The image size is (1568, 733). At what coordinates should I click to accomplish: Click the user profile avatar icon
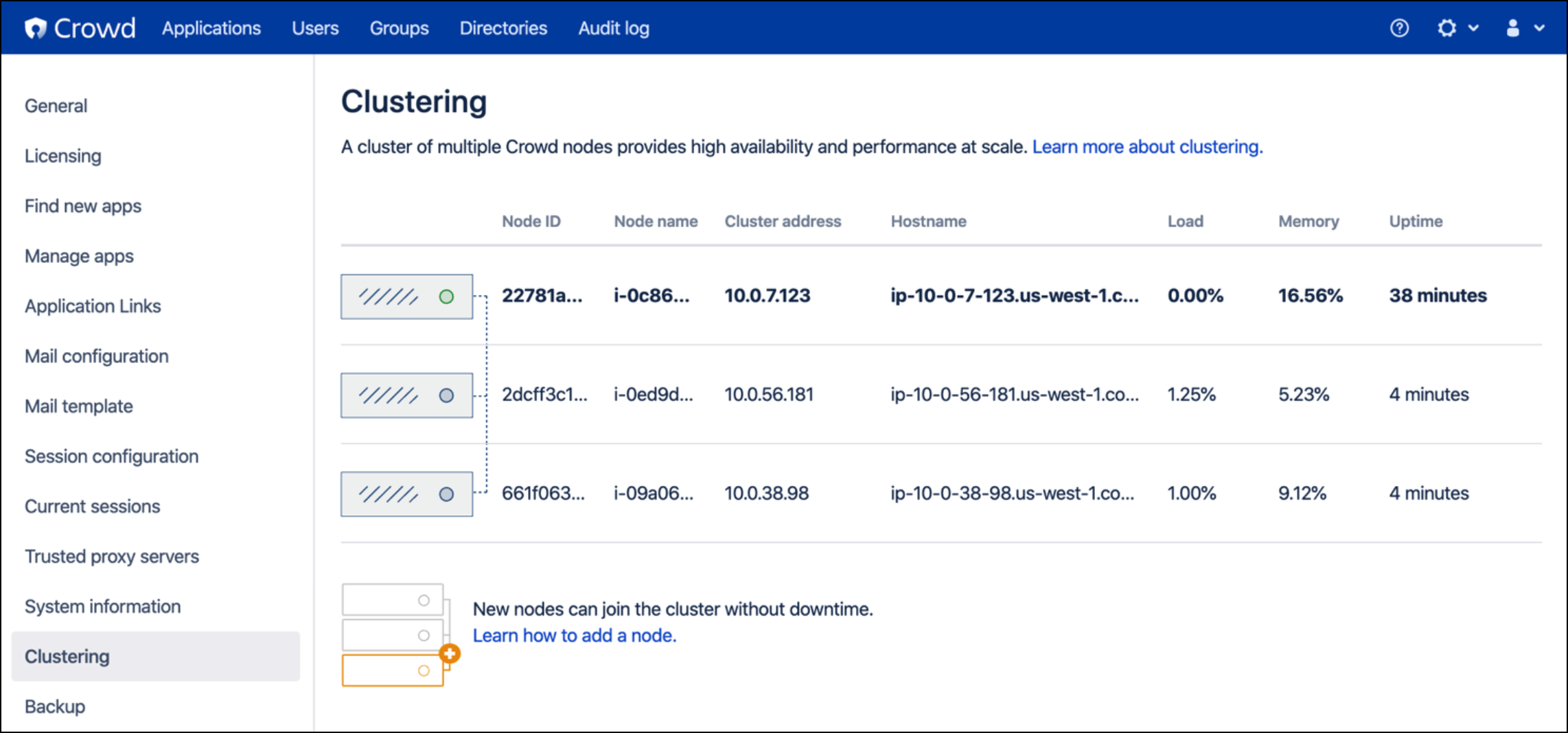click(x=1512, y=28)
